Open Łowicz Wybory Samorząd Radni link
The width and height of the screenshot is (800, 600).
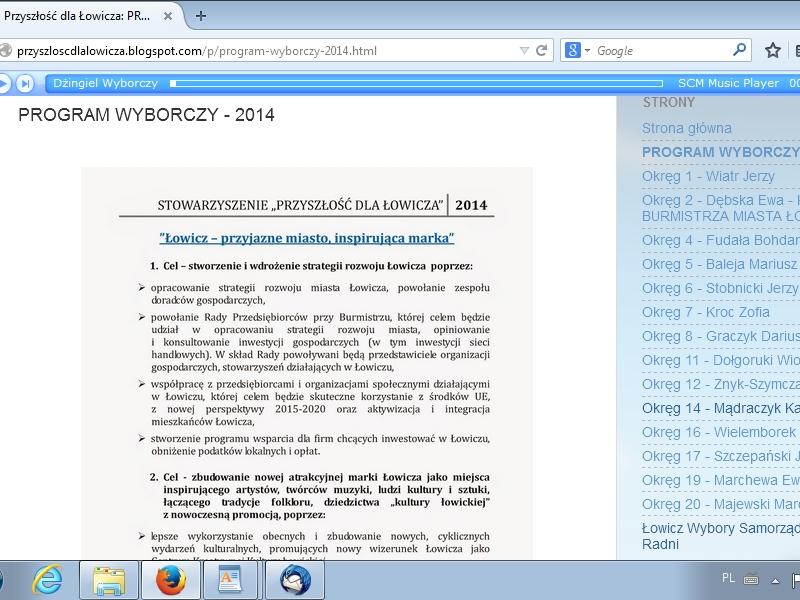coord(720,536)
